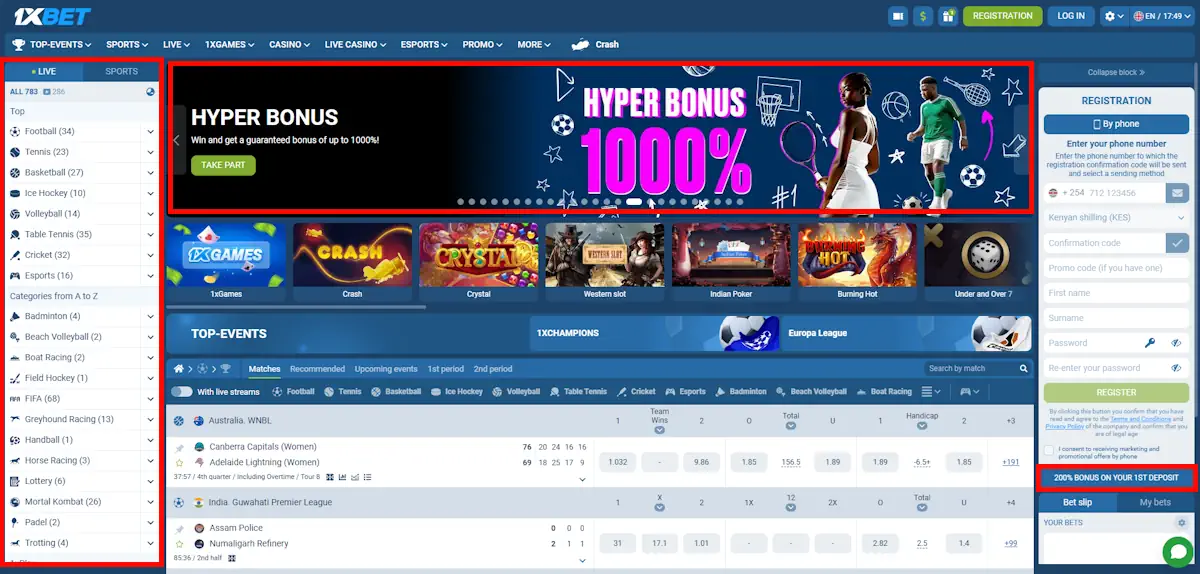Click the green REGISTRATION button
The width and height of the screenshot is (1200, 574).
[1002, 16]
